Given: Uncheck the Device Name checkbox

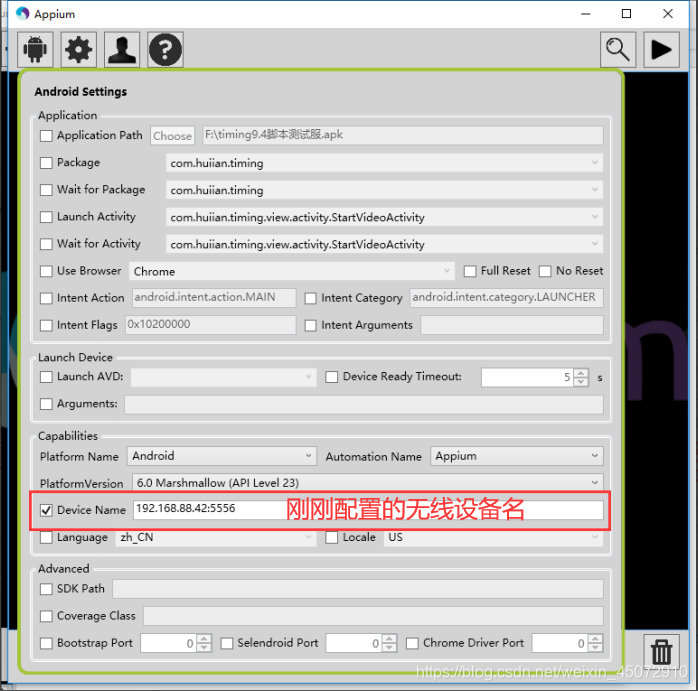Looking at the screenshot, I should click(x=46, y=511).
